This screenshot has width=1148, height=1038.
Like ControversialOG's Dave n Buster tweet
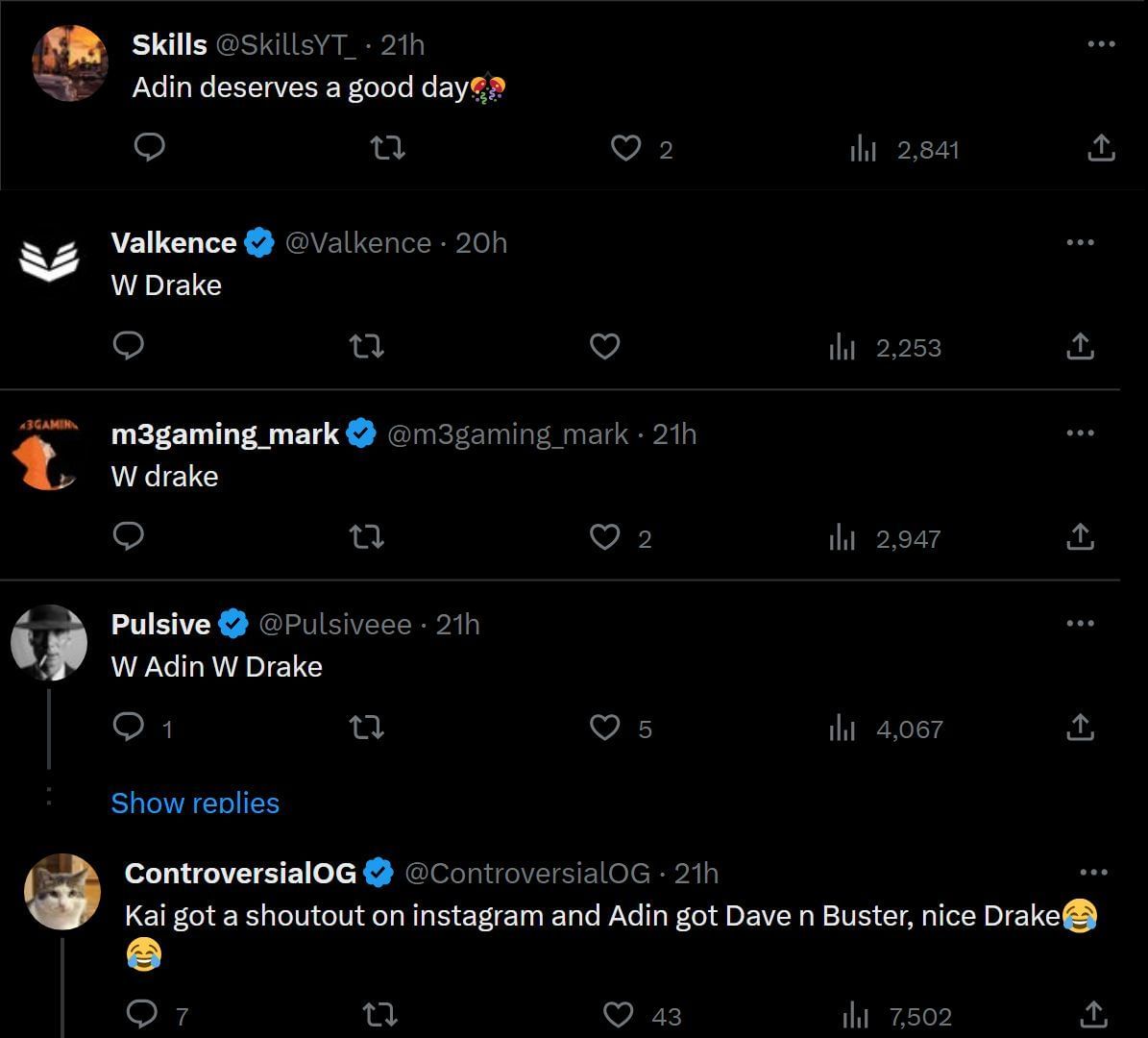[x=619, y=1014]
